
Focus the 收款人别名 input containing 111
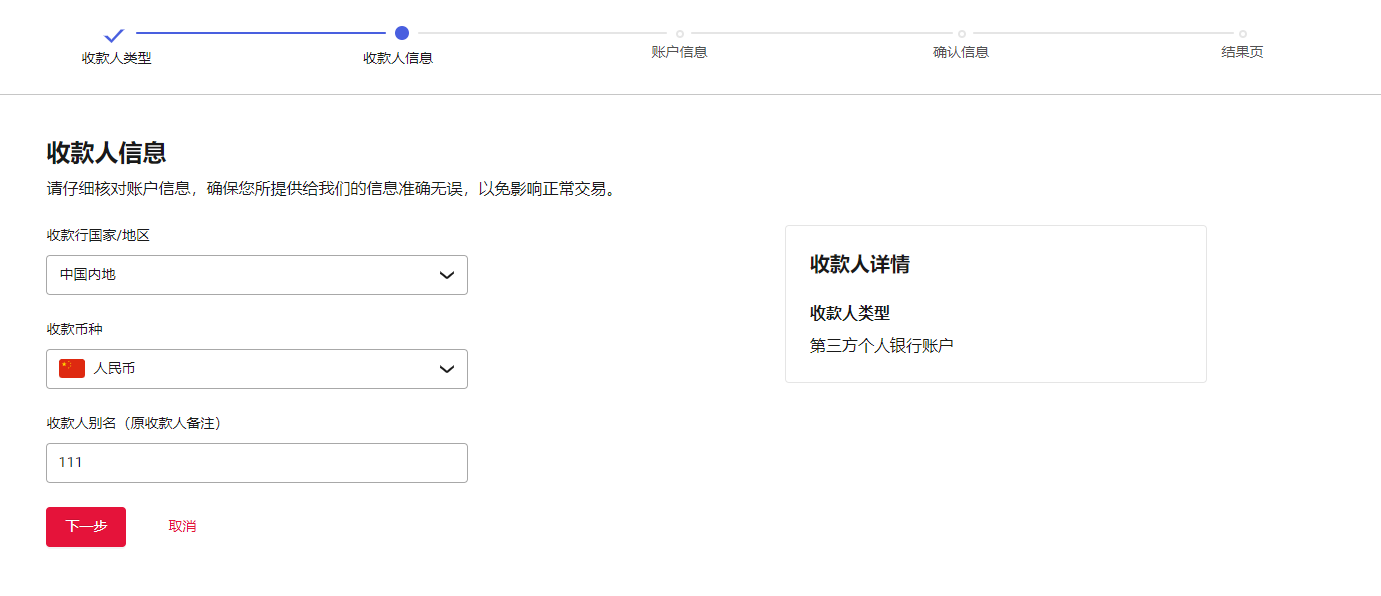(256, 463)
